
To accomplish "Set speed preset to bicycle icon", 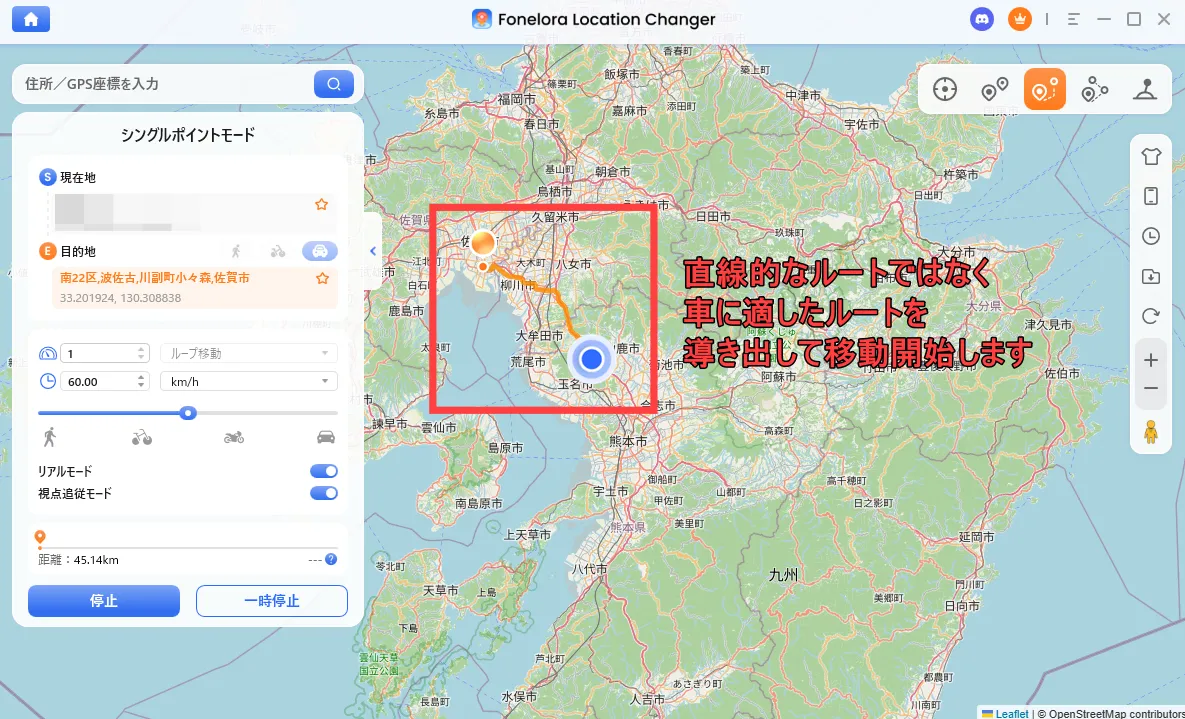I will point(141,437).
